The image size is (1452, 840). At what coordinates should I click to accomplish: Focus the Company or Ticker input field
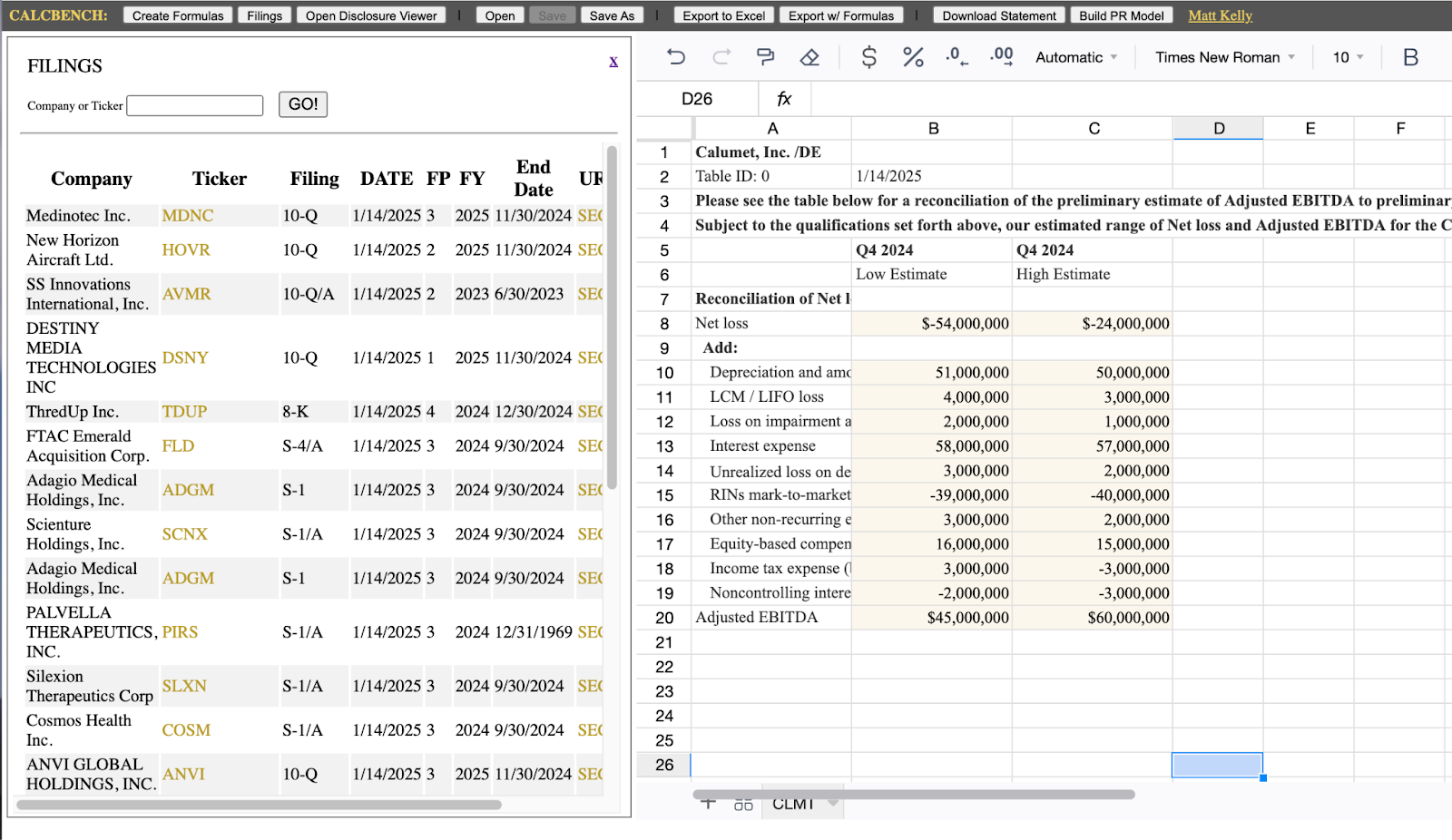coord(195,105)
